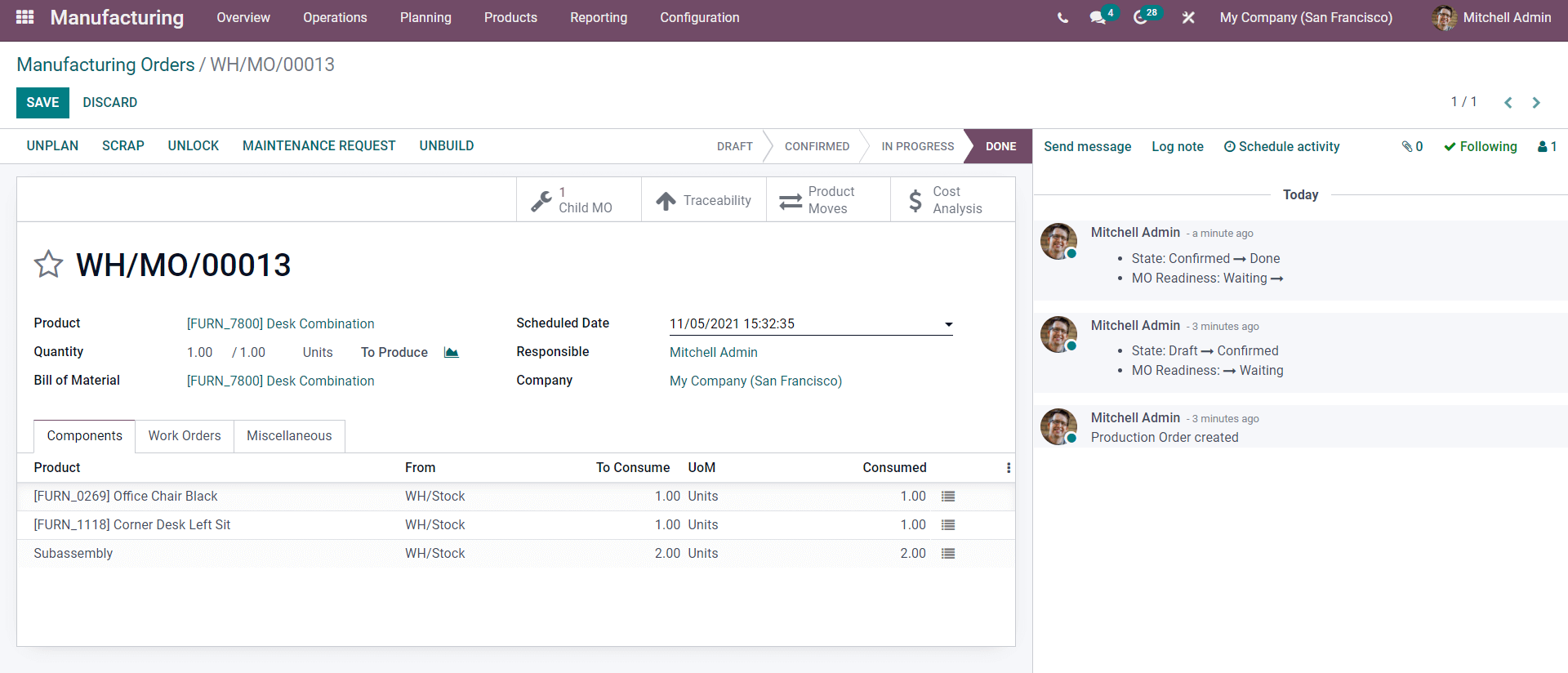1568x673 pixels.
Task: Open the followers person icon
Action: 1548,147
